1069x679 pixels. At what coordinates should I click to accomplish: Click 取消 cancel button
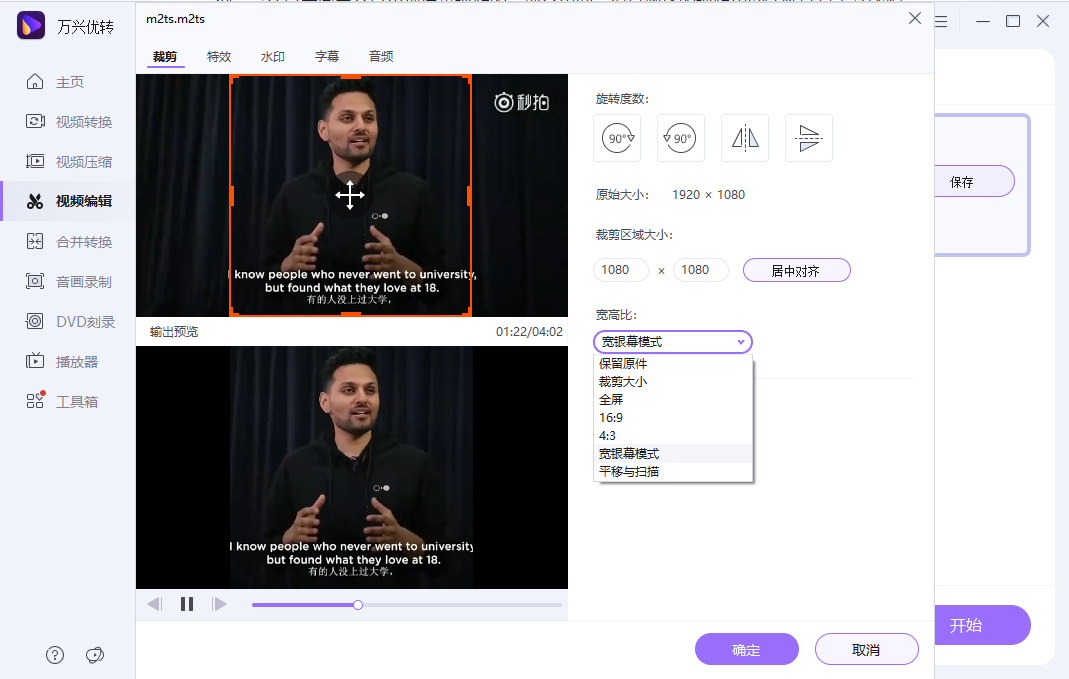(866, 649)
